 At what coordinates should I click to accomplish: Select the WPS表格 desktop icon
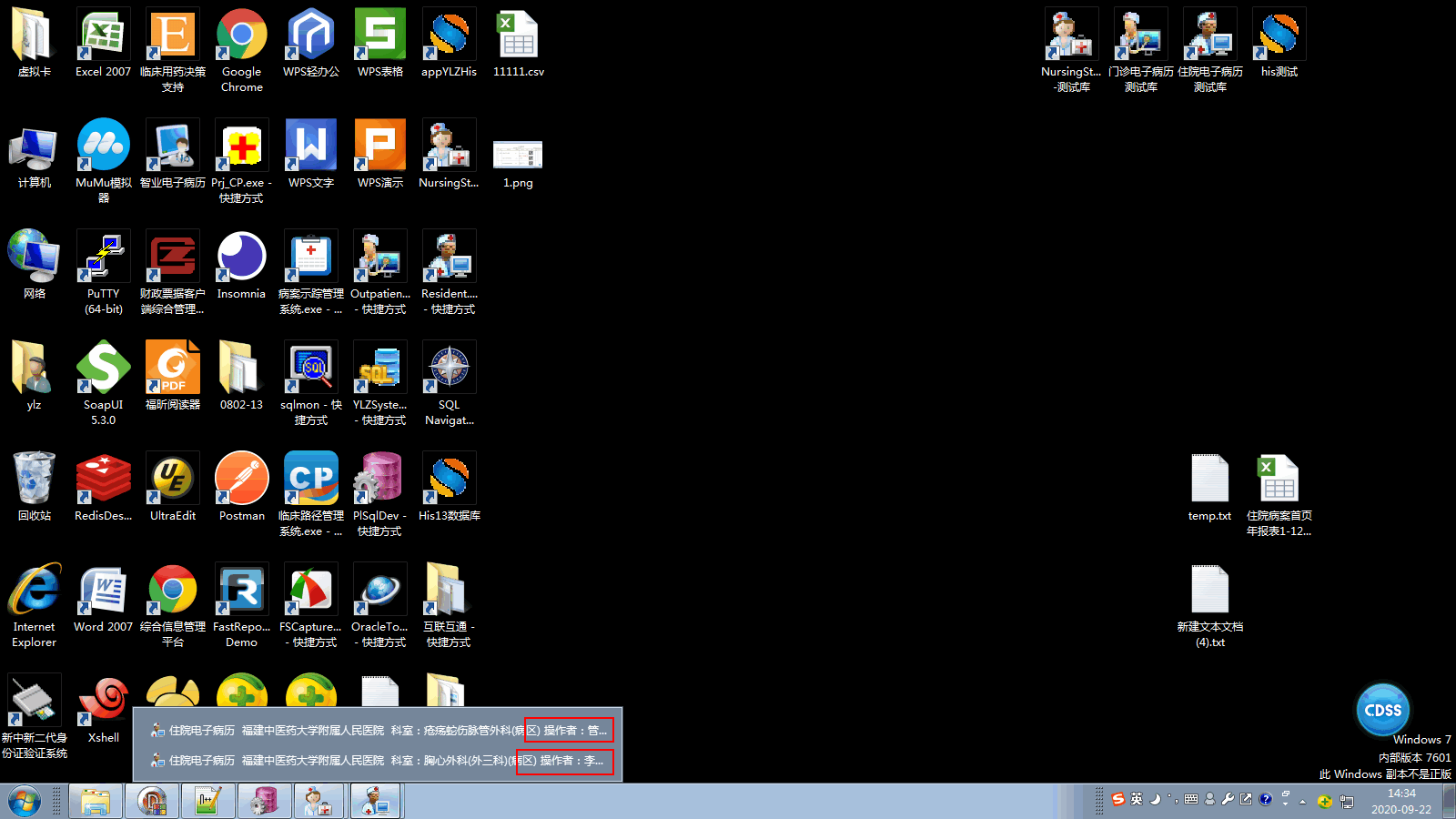click(x=380, y=44)
